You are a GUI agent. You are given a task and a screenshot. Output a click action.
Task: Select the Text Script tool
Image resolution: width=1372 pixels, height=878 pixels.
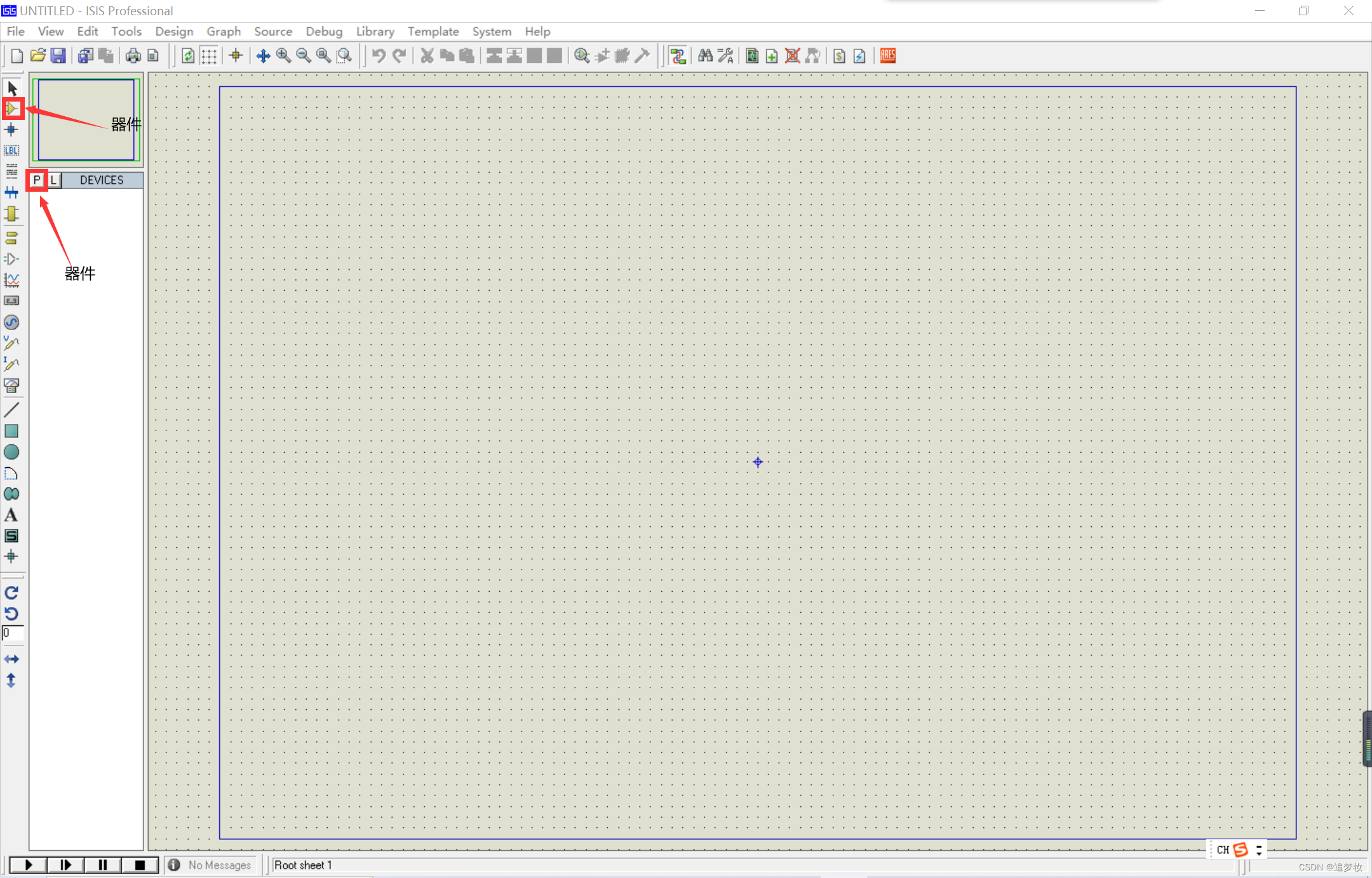point(11,171)
